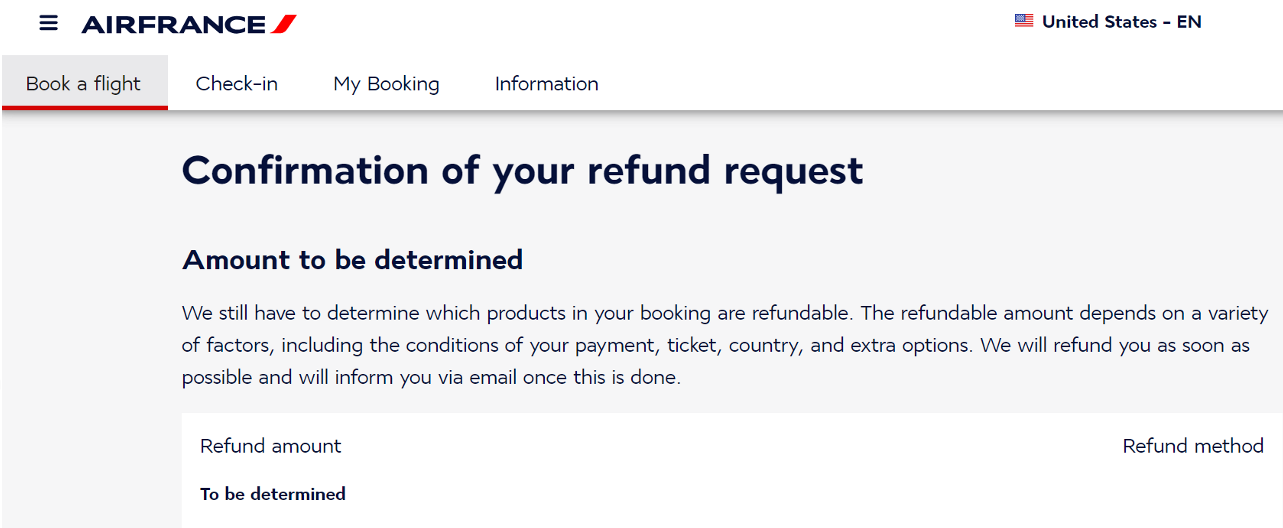Click the bold To be determined value
The width and height of the screenshot is (1283, 528).
(272, 494)
